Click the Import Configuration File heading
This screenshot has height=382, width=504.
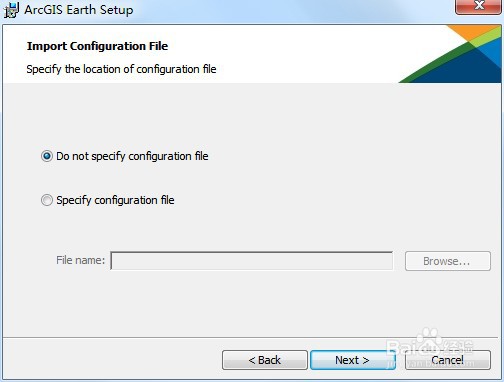97,46
